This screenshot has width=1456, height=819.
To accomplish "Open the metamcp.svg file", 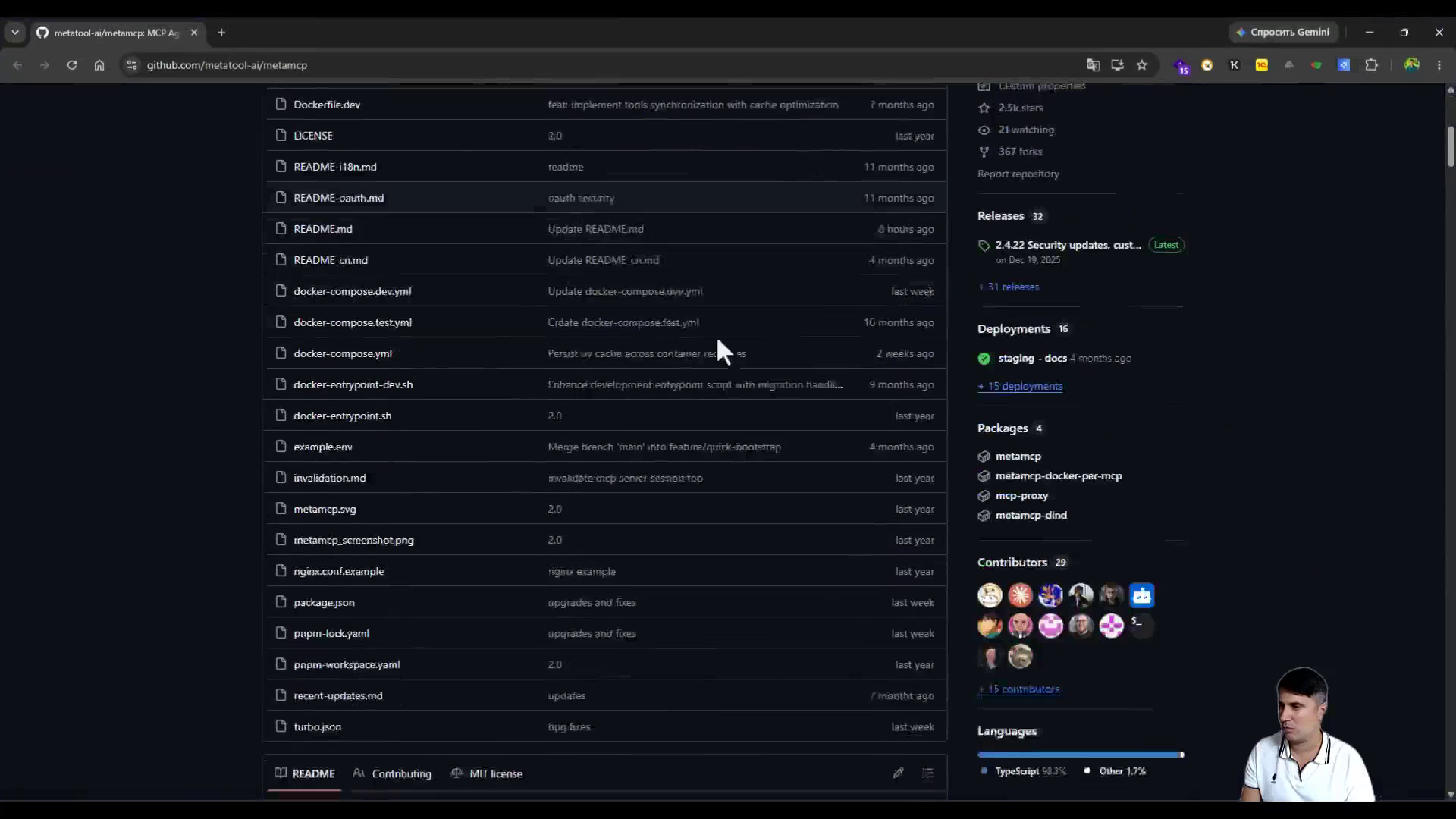I will [325, 509].
